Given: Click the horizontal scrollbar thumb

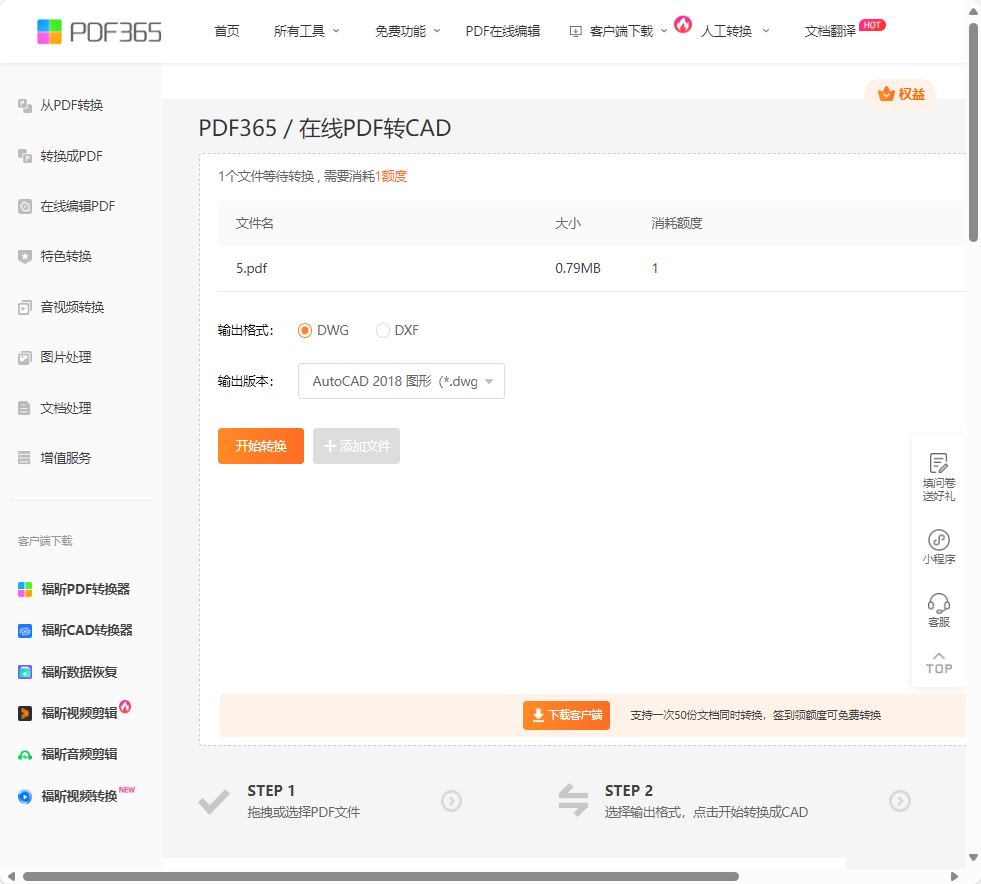Looking at the screenshot, I should pyautogui.click(x=380, y=876).
